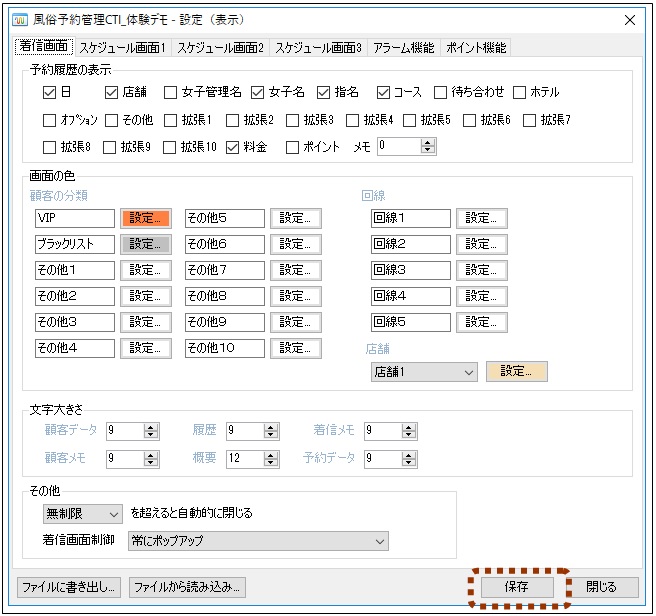Toggle the 店舗 checkbox
Image resolution: width=656 pixels, height=616 pixels.
click(x=112, y=93)
